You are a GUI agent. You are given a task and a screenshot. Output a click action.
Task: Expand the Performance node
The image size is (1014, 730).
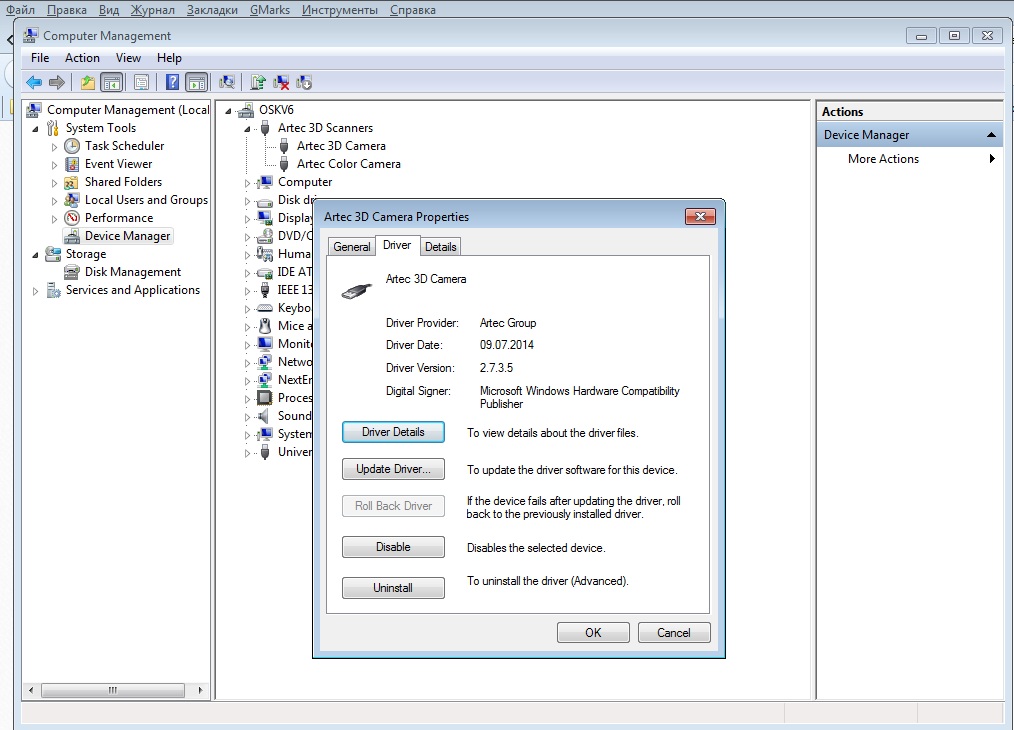(54, 219)
